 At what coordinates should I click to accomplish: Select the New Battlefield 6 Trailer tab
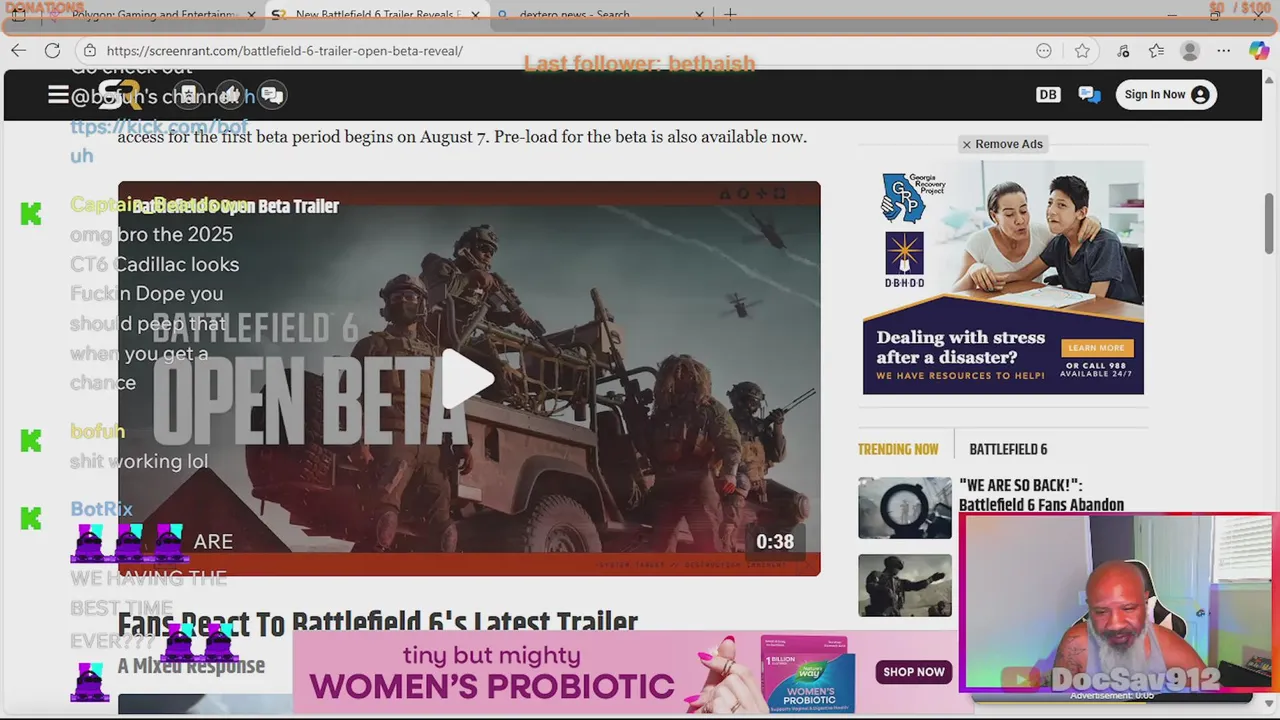[375, 15]
